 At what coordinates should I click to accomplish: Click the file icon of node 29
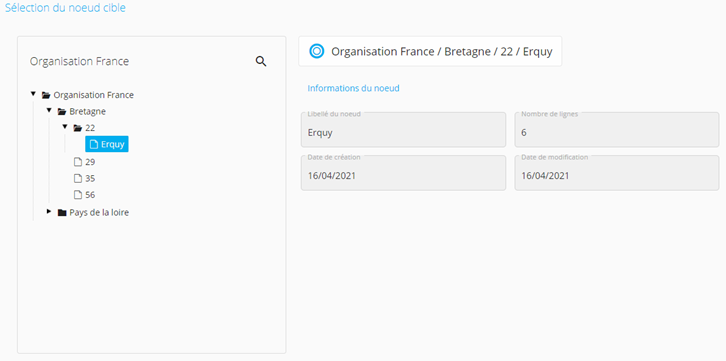click(78, 162)
